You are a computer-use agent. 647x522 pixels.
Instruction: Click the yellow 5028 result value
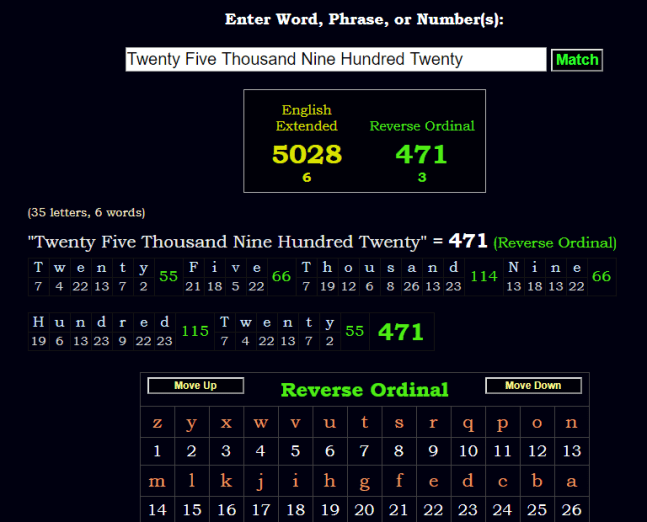[307, 154]
